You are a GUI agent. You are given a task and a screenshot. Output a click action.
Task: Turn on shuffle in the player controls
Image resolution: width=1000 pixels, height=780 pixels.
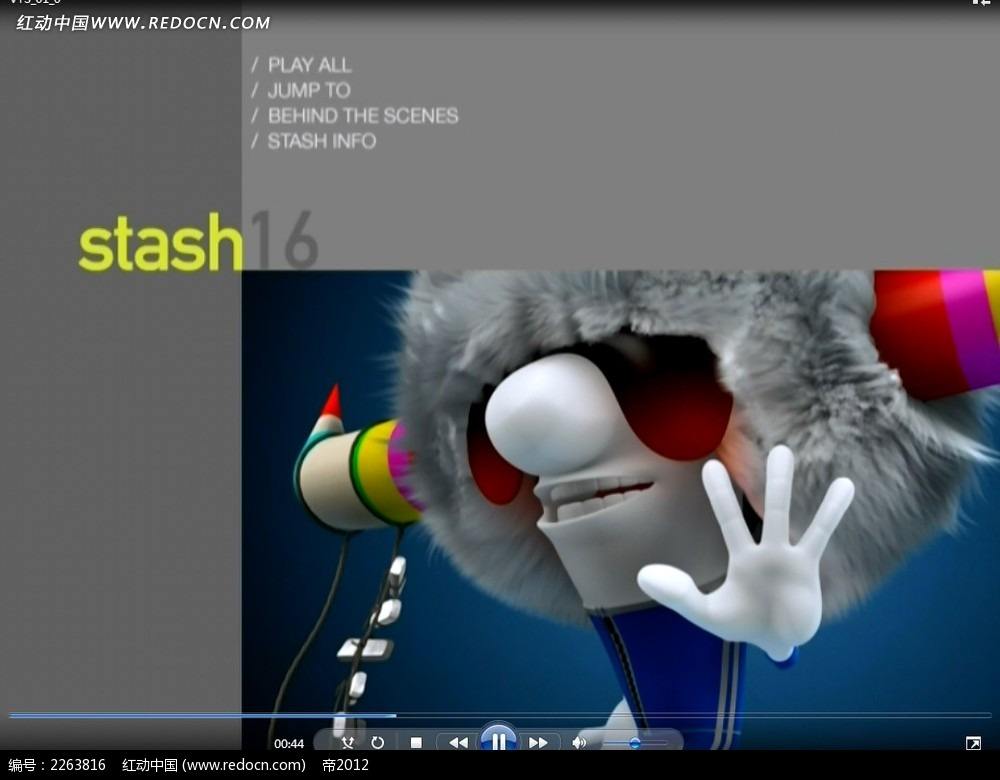pyautogui.click(x=348, y=742)
